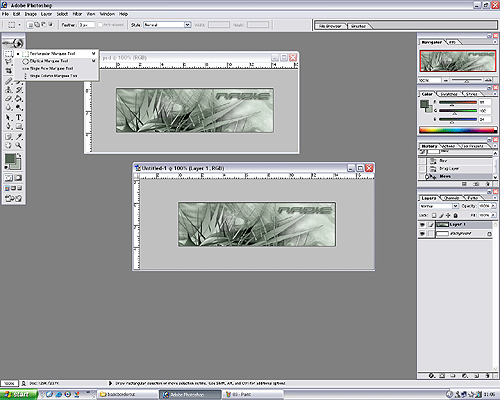
Task: Select the Crop tool
Action: [8, 71]
